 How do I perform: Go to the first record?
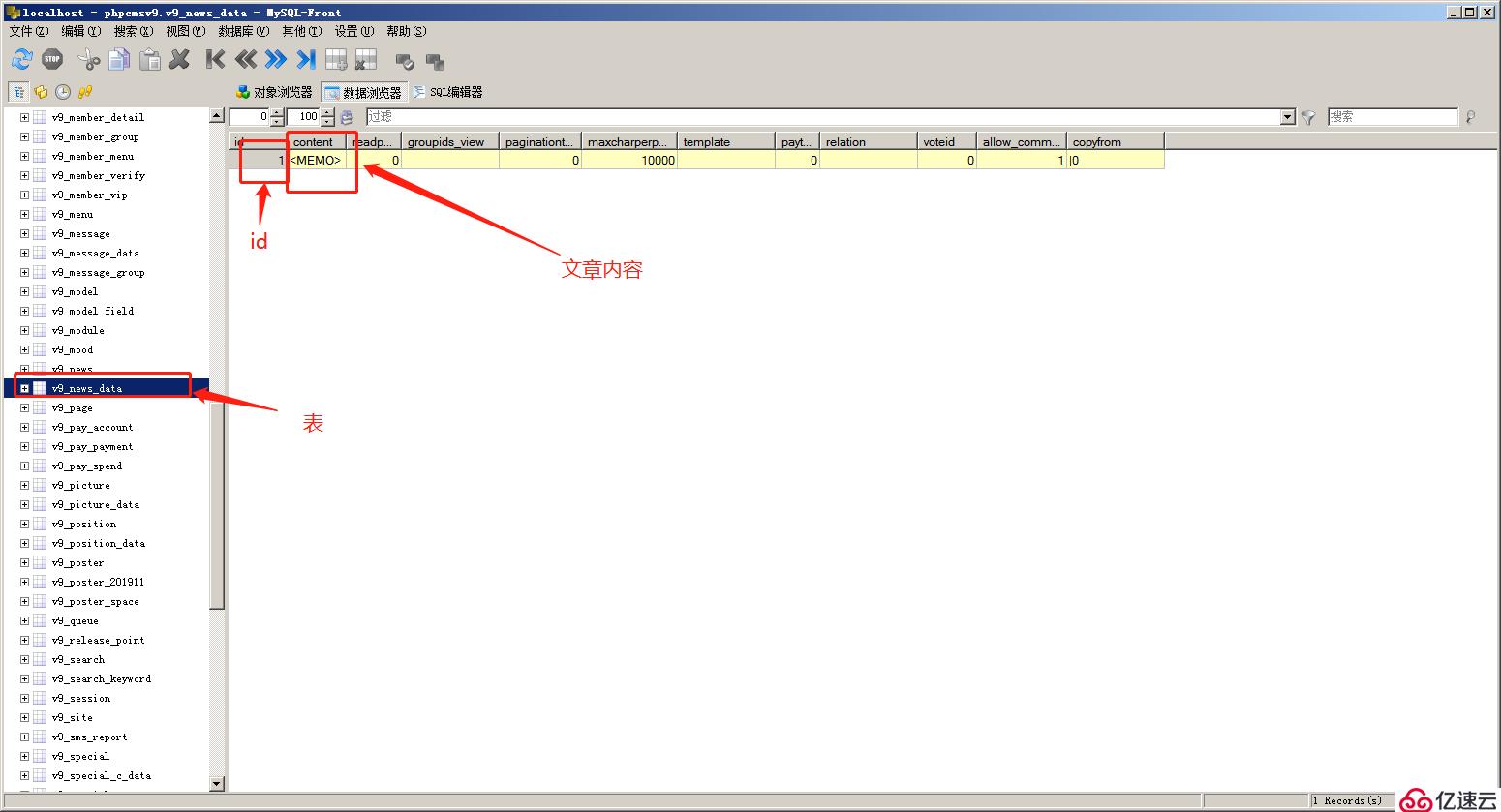[215, 60]
